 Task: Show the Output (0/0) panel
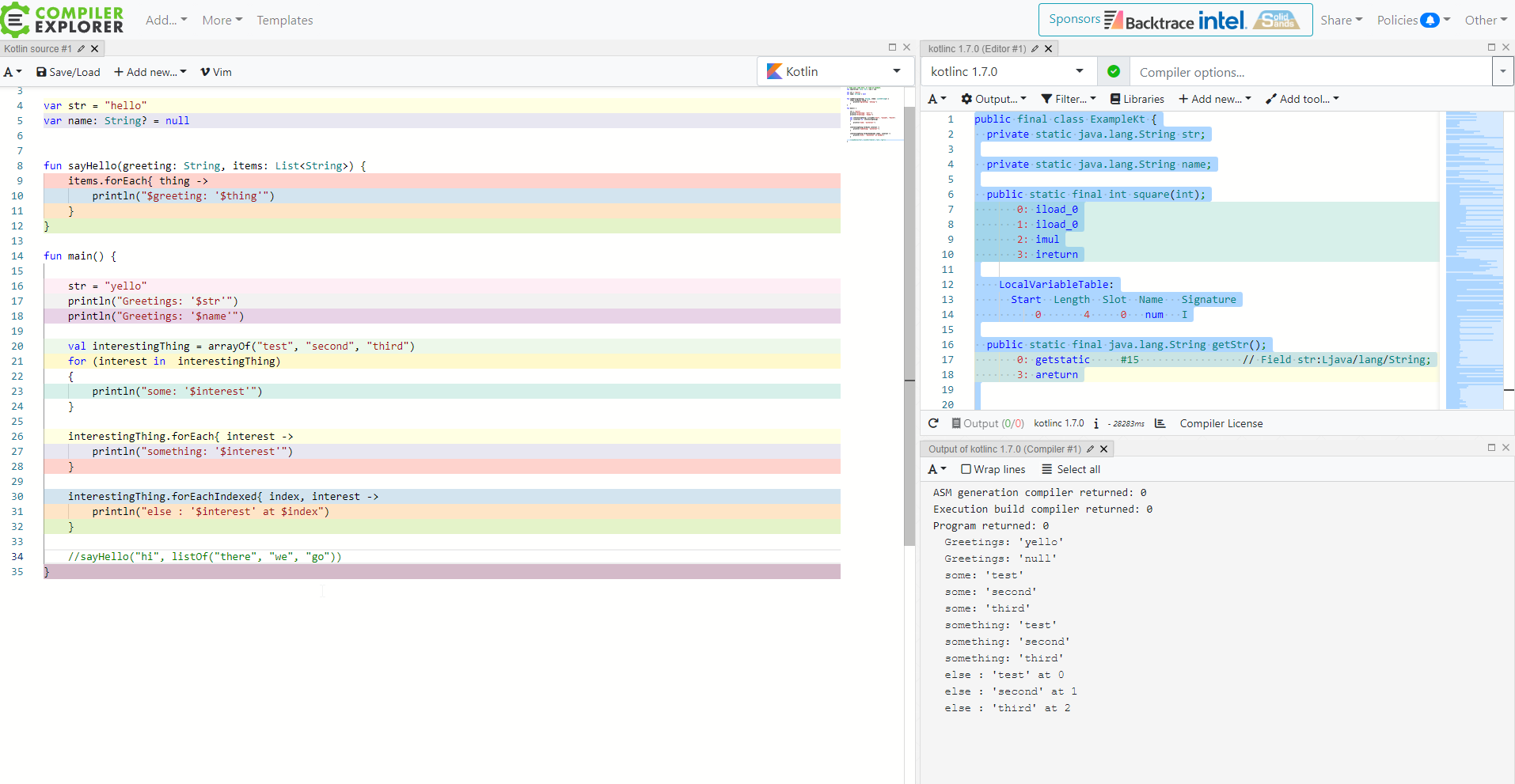[x=988, y=423]
